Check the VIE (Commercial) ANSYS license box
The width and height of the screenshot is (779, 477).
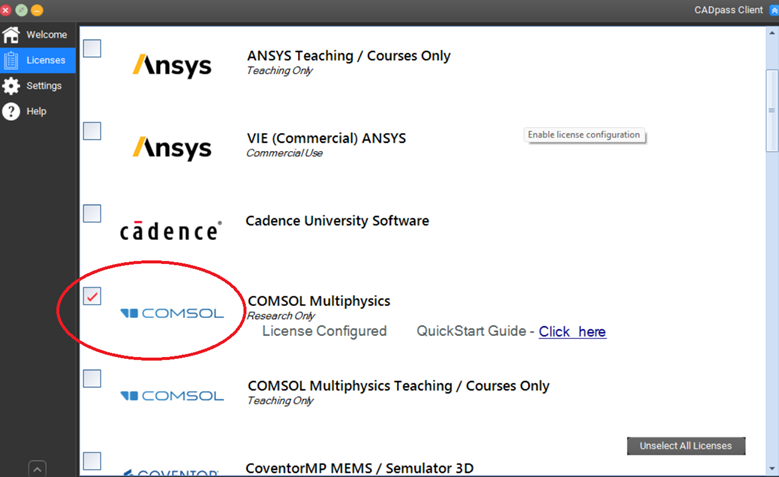click(x=92, y=131)
